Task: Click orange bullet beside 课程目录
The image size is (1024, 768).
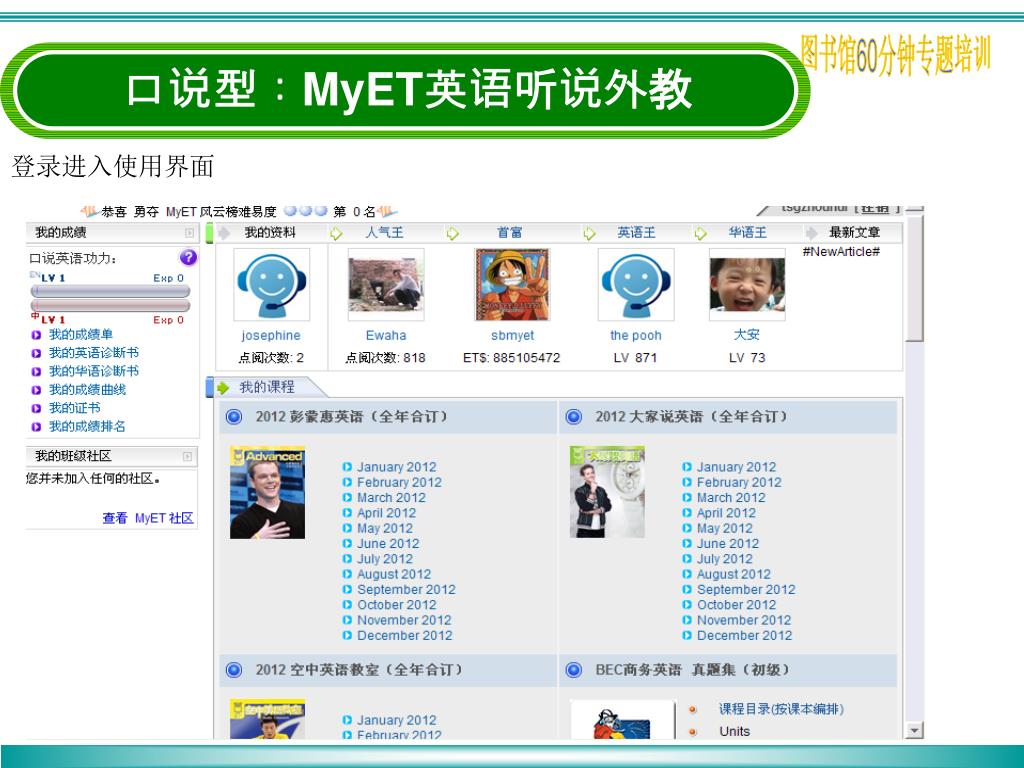Action: tap(693, 710)
